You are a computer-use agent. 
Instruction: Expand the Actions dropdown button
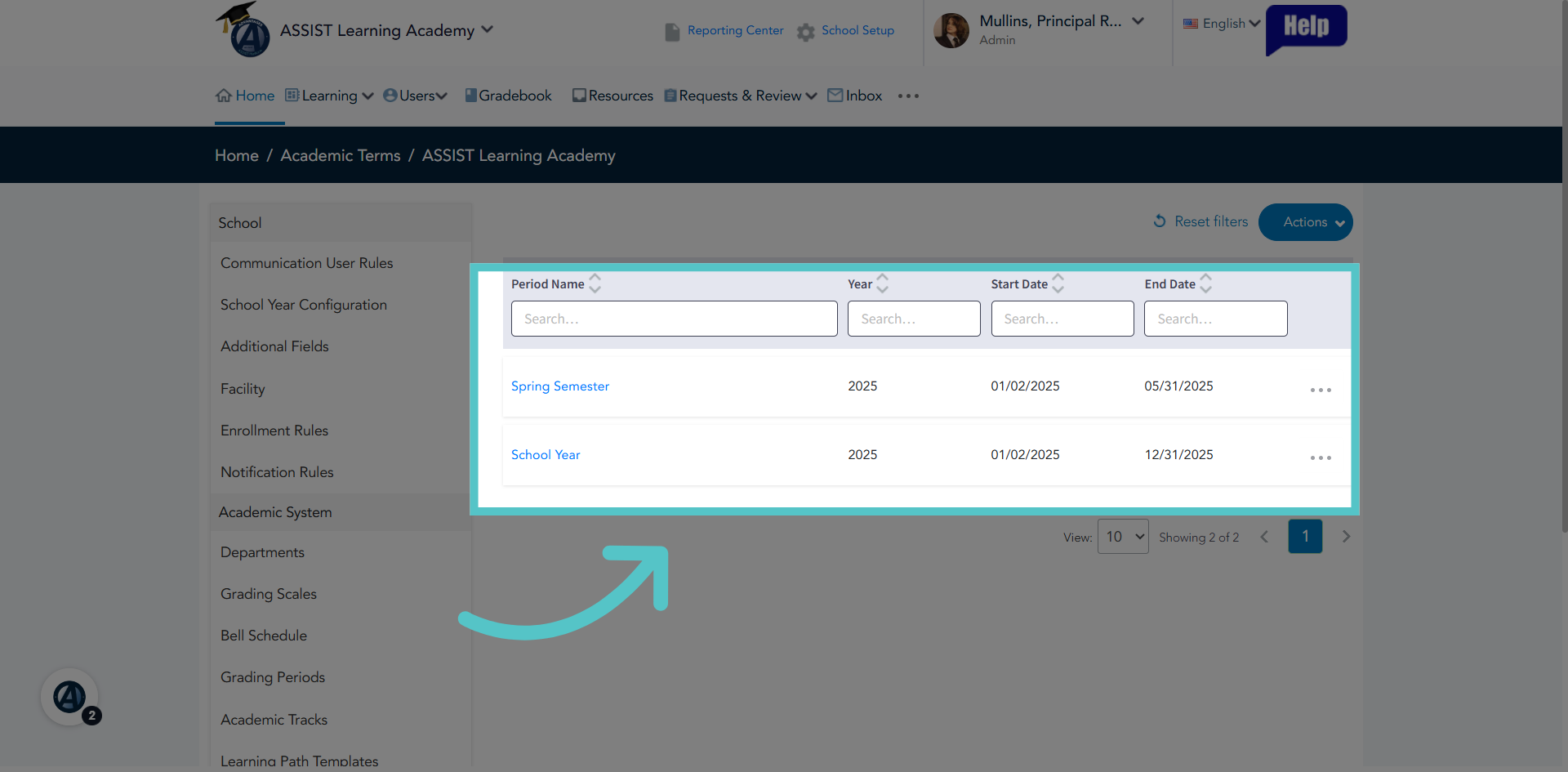[1305, 222]
